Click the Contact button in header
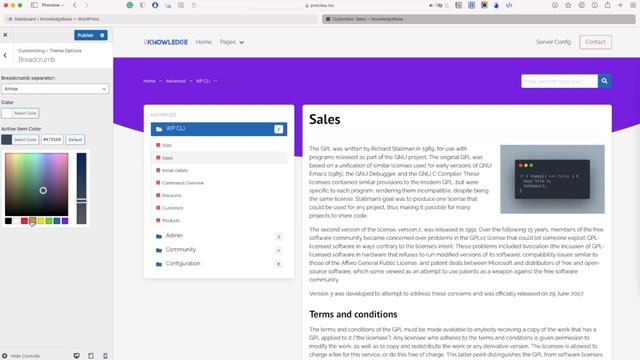The height and width of the screenshot is (360, 640). 596,42
